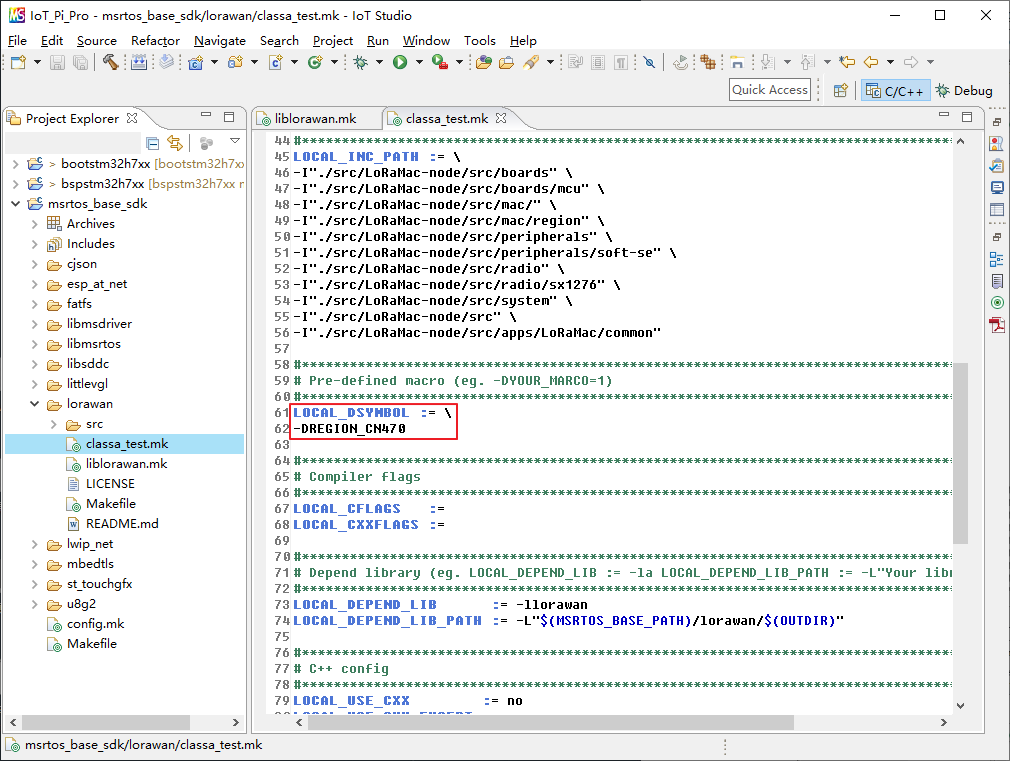Collapse all items in Project Explorer
This screenshot has height=761, width=1010.
[x=153, y=143]
